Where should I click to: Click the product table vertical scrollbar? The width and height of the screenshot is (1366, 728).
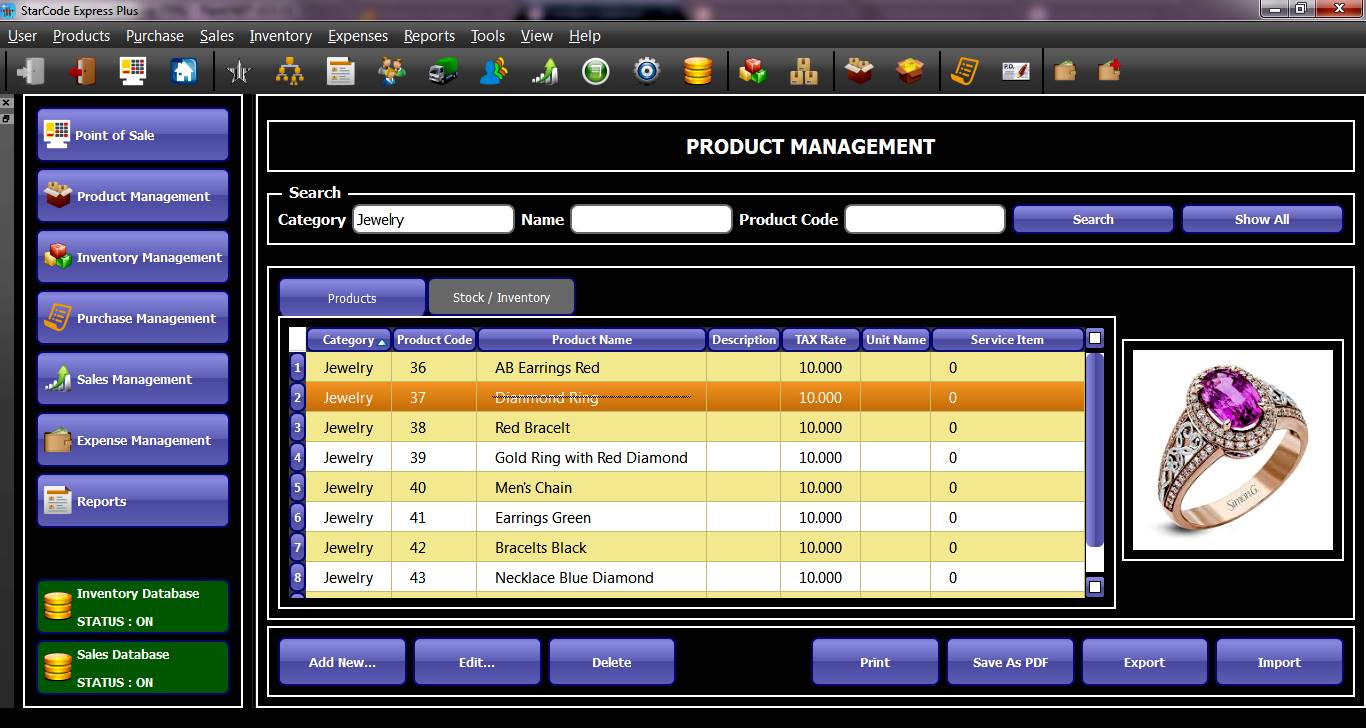pyautogui.click(x=1095, y=450)
